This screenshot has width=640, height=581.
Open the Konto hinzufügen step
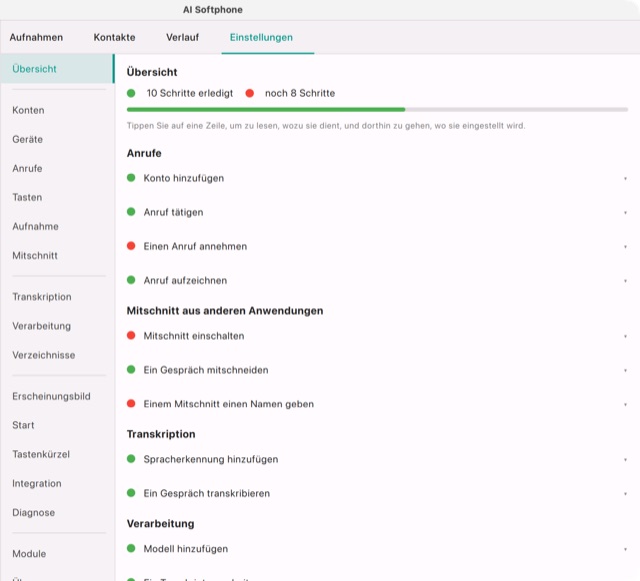click(377, 178)
